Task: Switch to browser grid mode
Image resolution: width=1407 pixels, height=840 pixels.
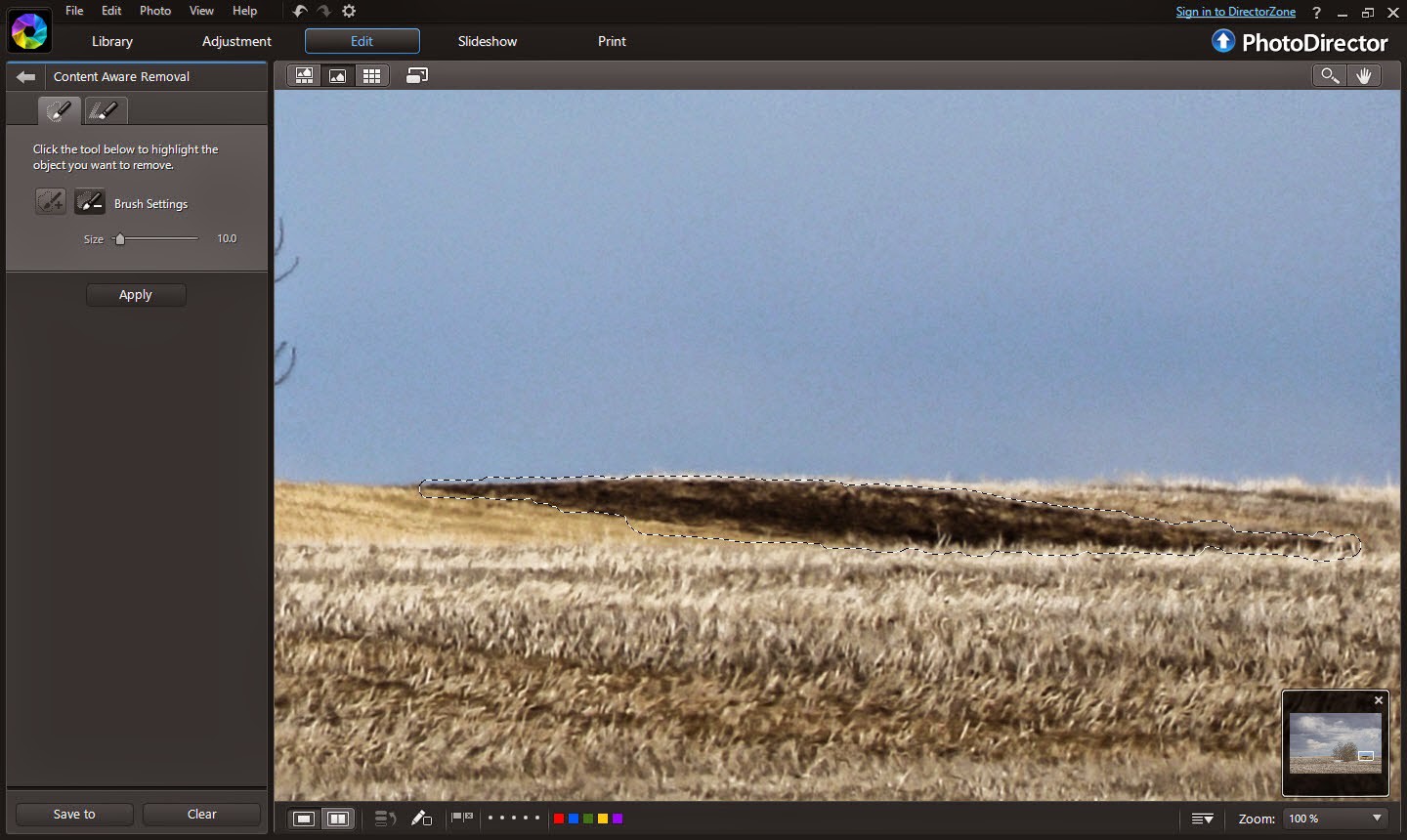Action: [x=371, y=75]
